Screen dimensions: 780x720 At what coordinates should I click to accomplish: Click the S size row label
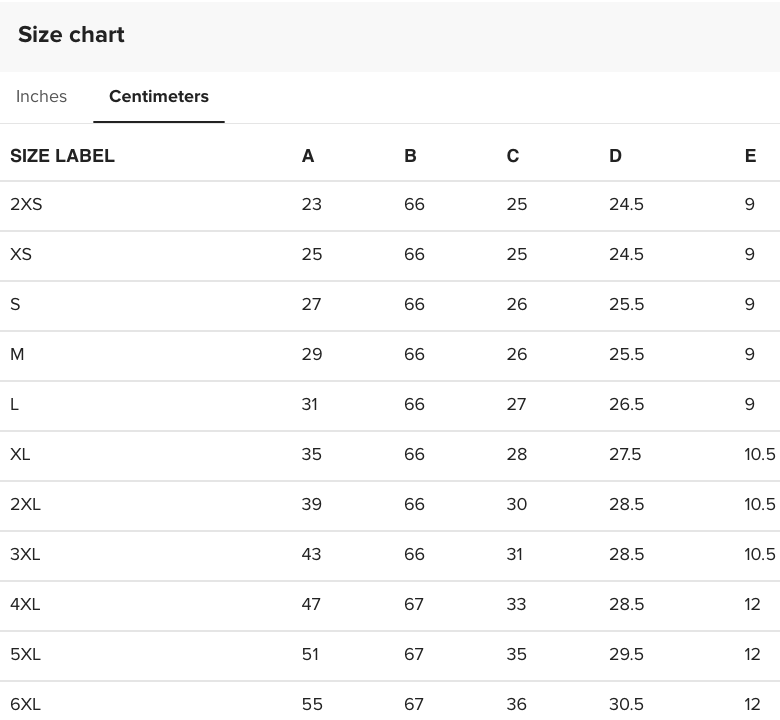coord(15,305)
